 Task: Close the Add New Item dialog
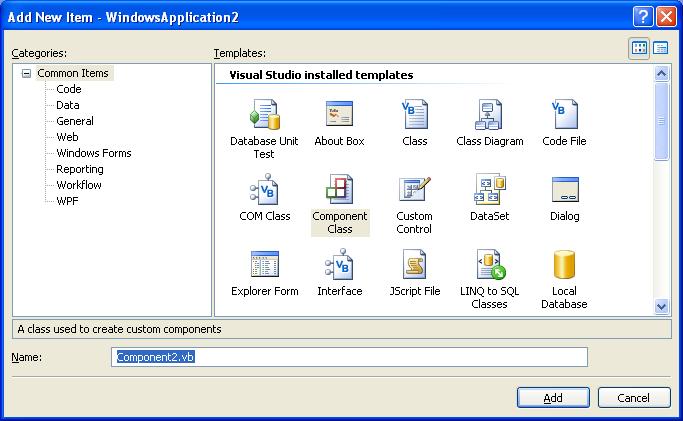coord(666,17)
